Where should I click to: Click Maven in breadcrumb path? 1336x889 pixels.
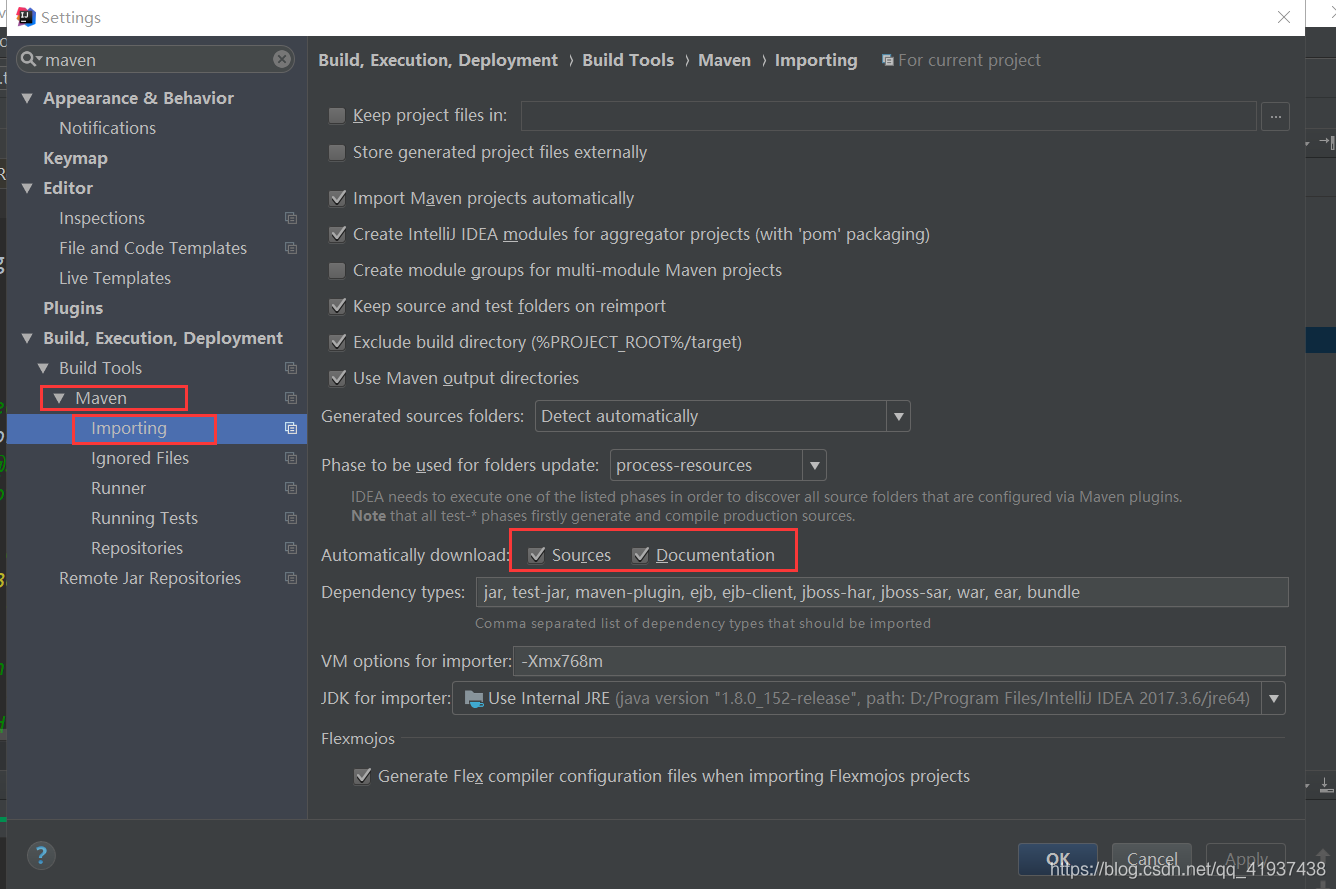724,60
